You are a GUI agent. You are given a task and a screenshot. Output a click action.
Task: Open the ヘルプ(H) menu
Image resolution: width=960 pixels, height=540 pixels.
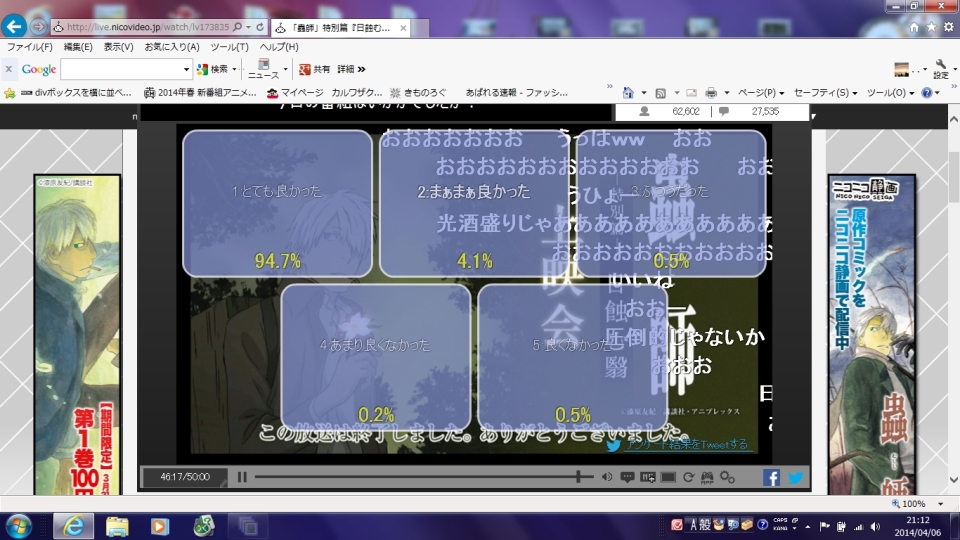(279, 47)
